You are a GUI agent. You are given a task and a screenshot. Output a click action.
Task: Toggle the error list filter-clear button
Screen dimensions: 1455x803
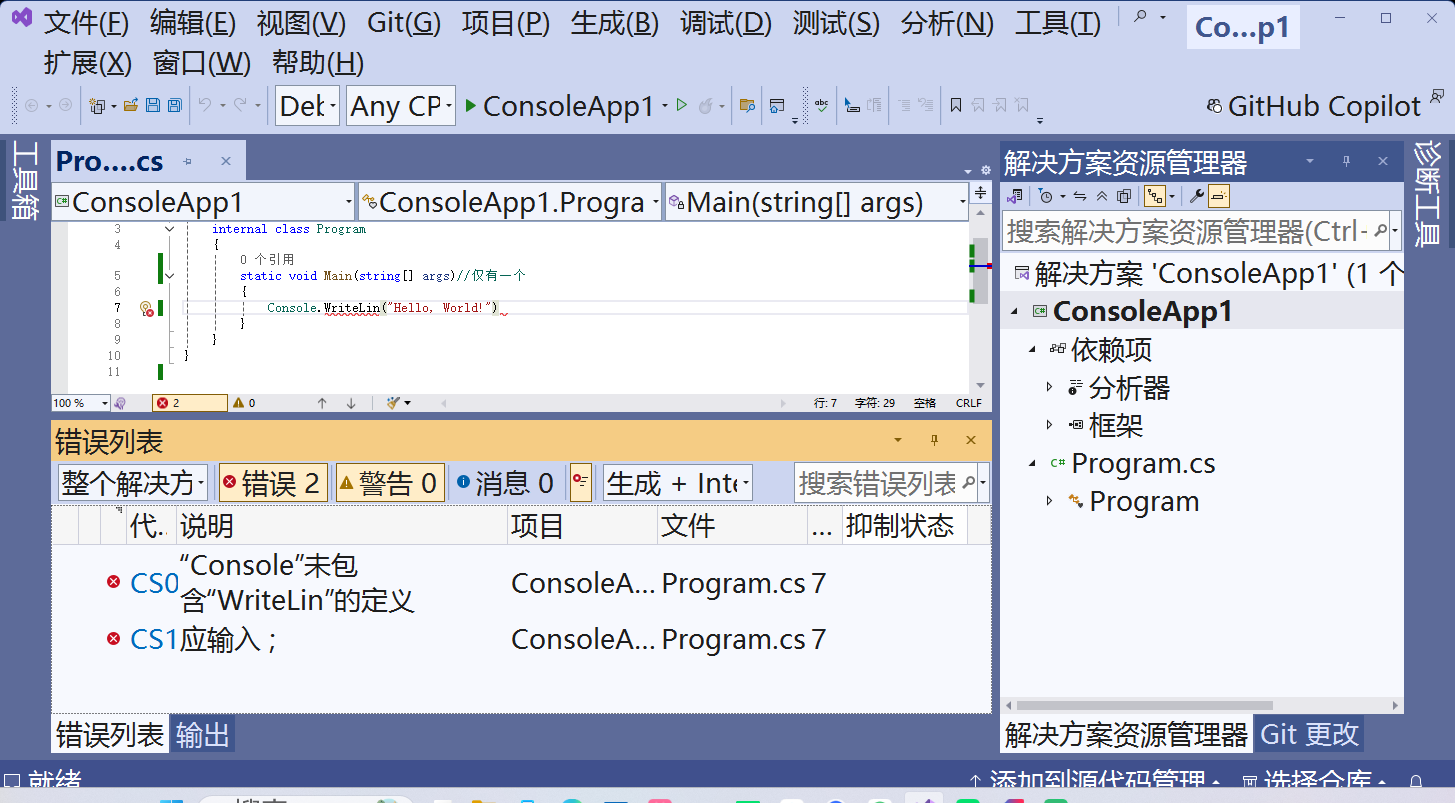coord(580,483)
